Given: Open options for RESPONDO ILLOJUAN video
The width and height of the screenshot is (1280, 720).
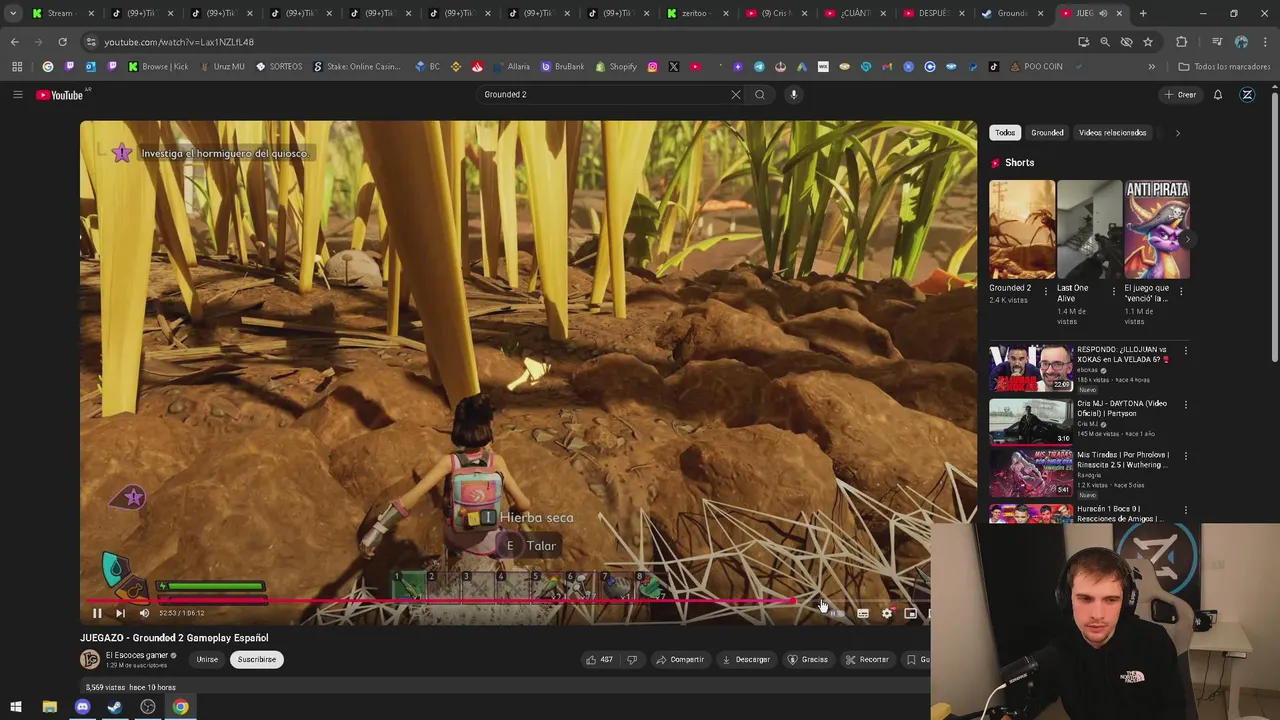Looking at the screenshot, I should [1186, 351].
